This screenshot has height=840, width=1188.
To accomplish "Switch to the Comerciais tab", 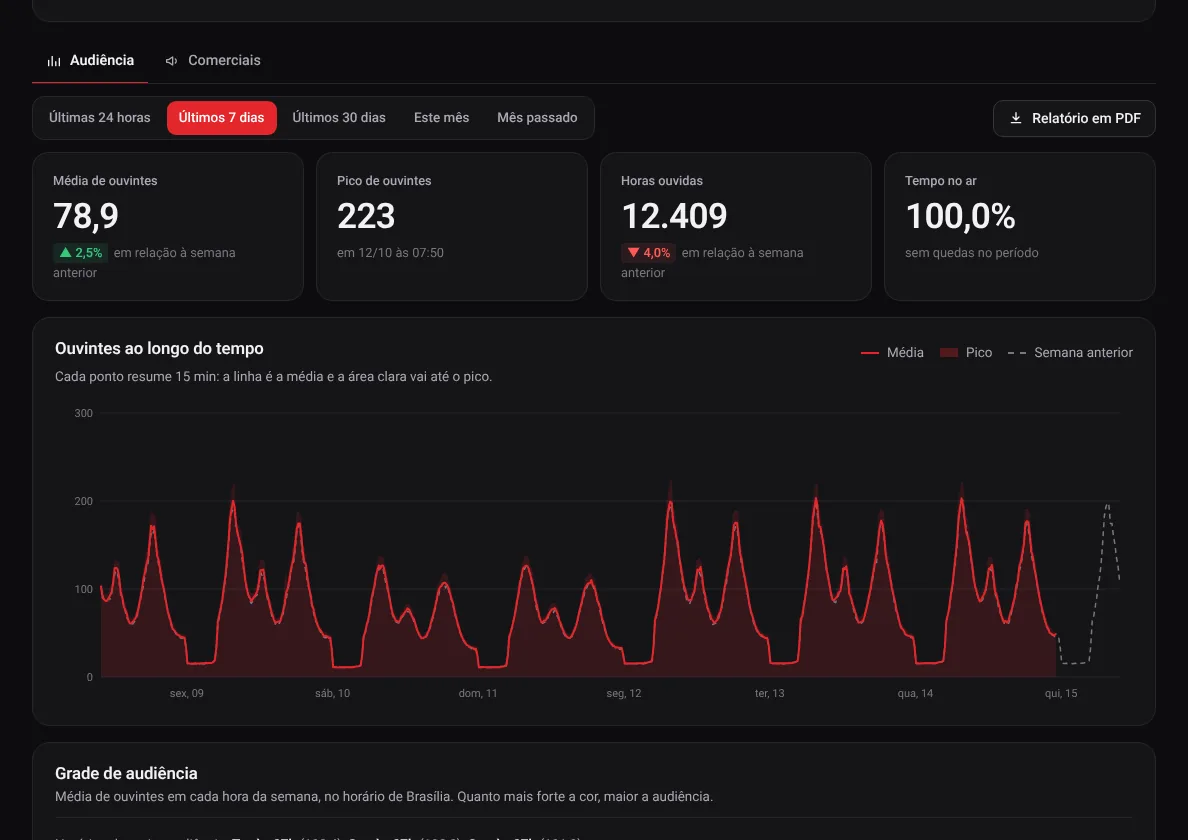I will coord(213,61).
